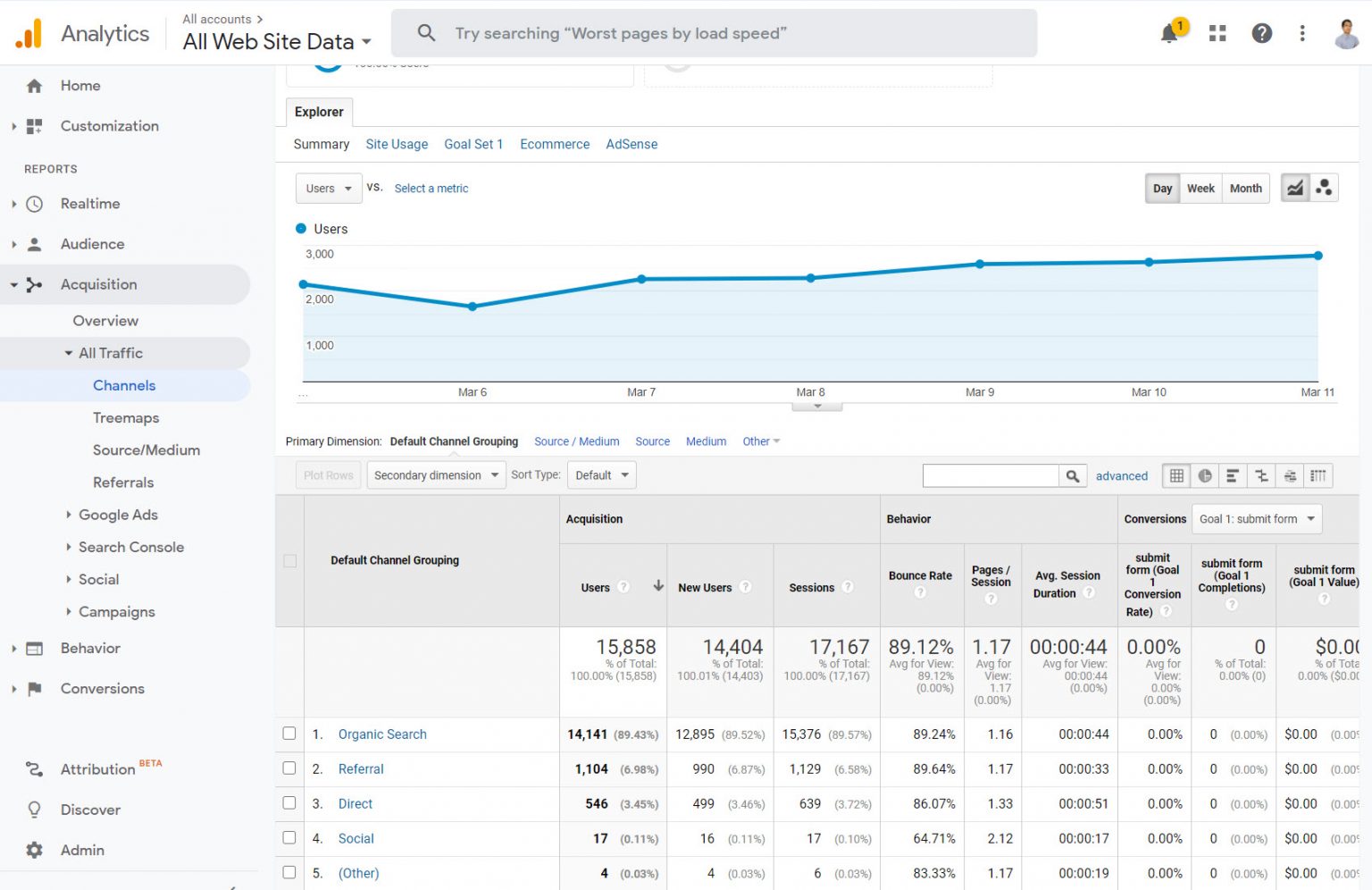Select the comparison view icon
The image size is (1372, 890).
(x=1261, y=475)
